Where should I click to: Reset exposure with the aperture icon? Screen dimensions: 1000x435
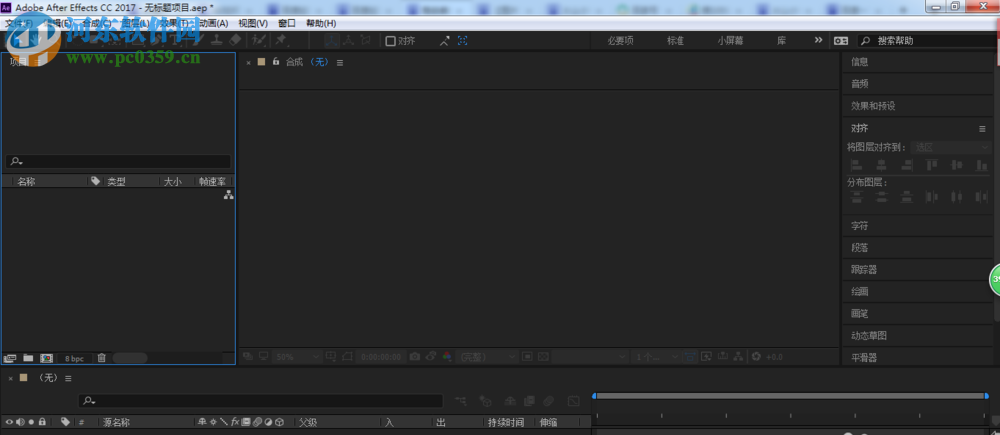757,357
